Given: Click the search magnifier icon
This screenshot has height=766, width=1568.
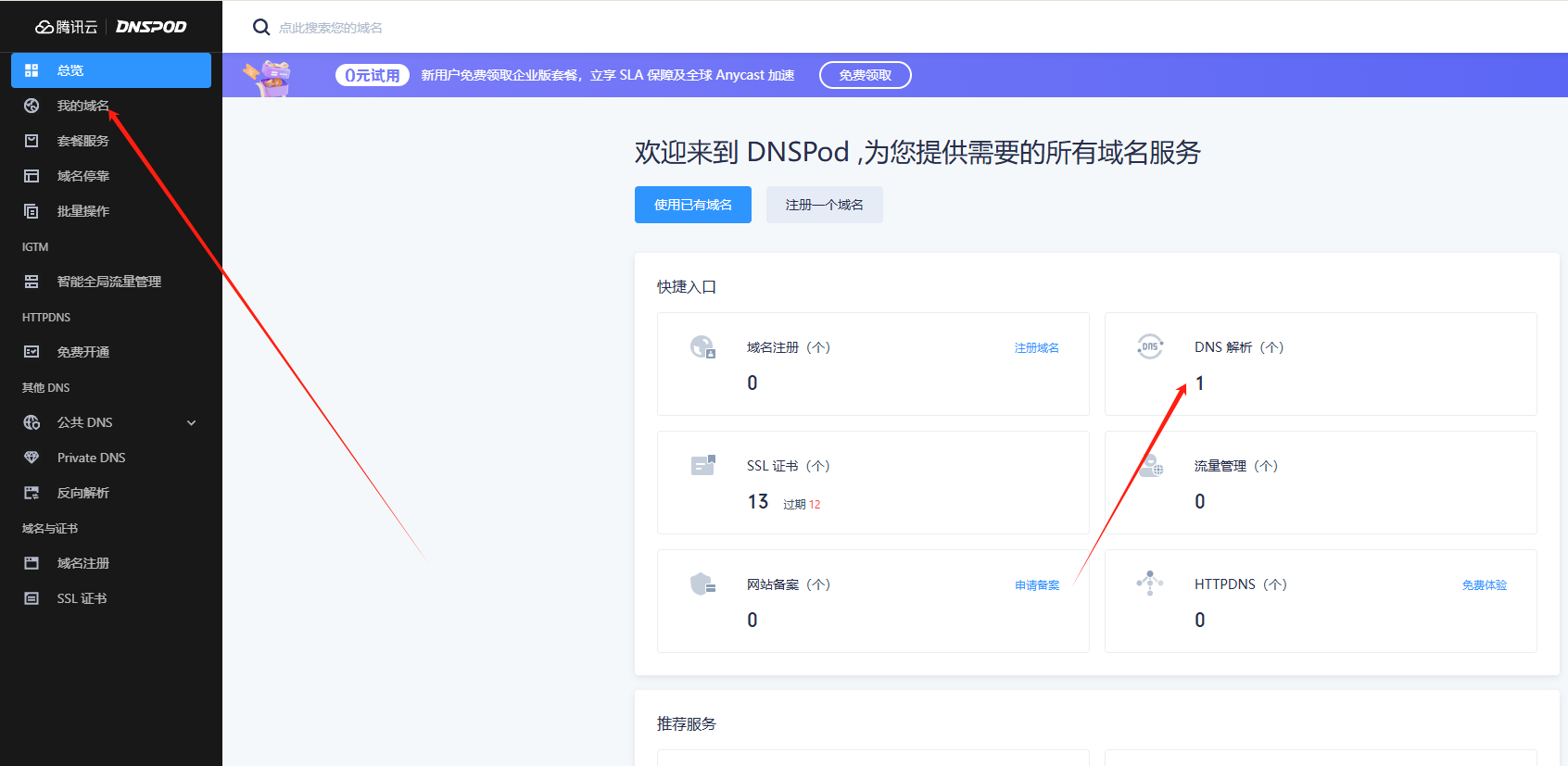Looking at the screenshot, I should 261,28.
